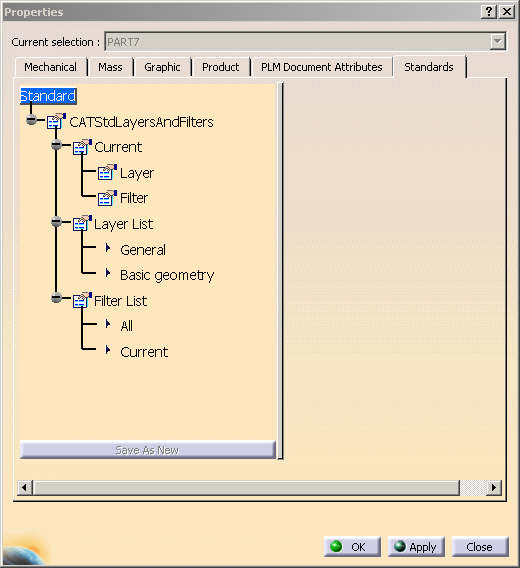Click the arrow marker beside Basic geometry
The image size is (520, 568).
point(108,273)
